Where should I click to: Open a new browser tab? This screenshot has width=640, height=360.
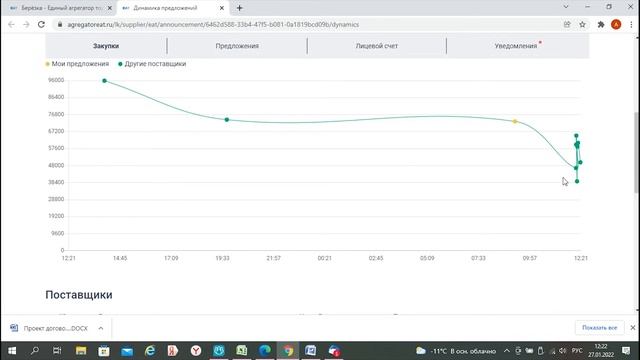[240, 8]
